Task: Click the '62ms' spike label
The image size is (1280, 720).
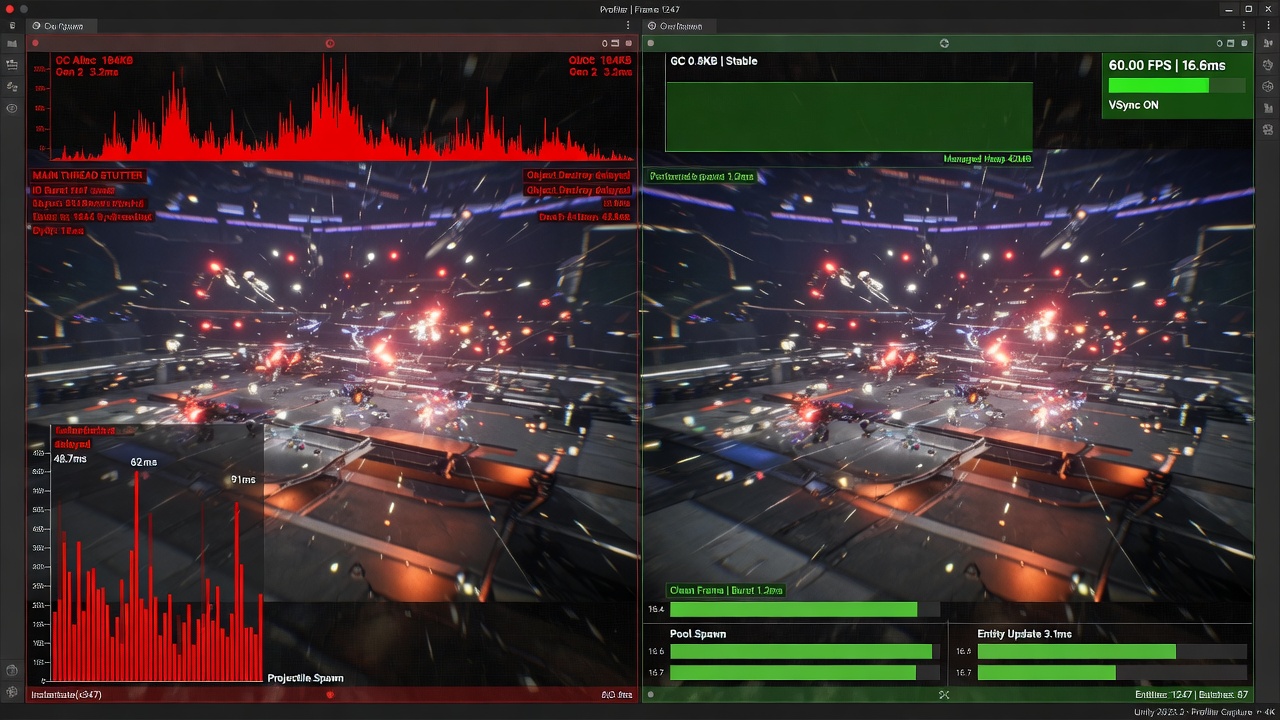Action: pos(144,462)
